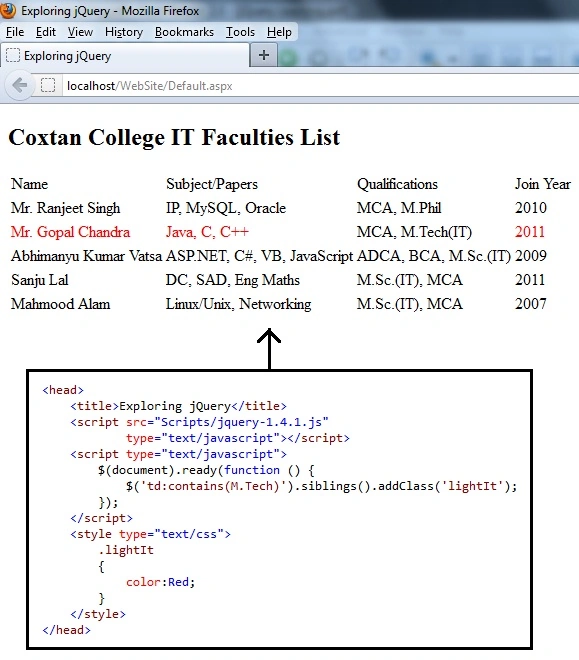Click the Name column header
Viewport: 579px width, 660px height.
click(29, 184)
